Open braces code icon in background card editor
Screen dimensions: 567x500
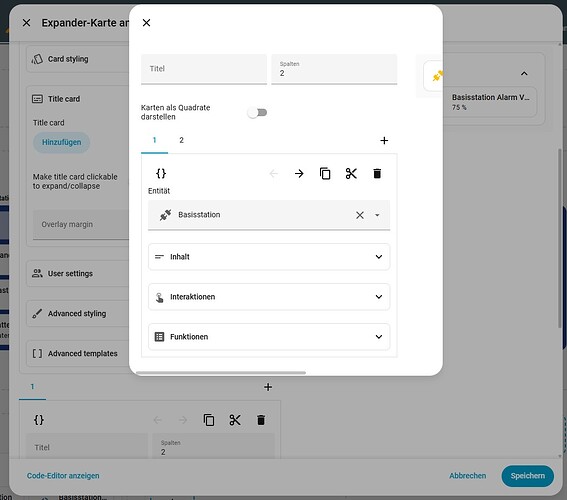[39, 420]
